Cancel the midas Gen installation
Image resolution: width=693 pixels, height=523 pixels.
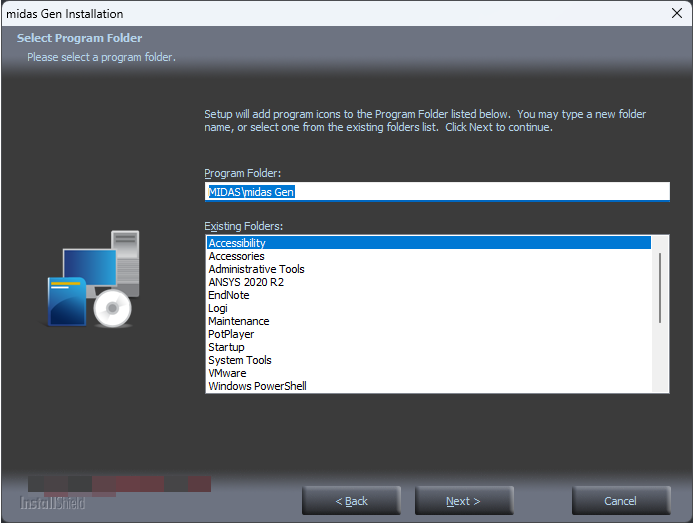[621, 500]
